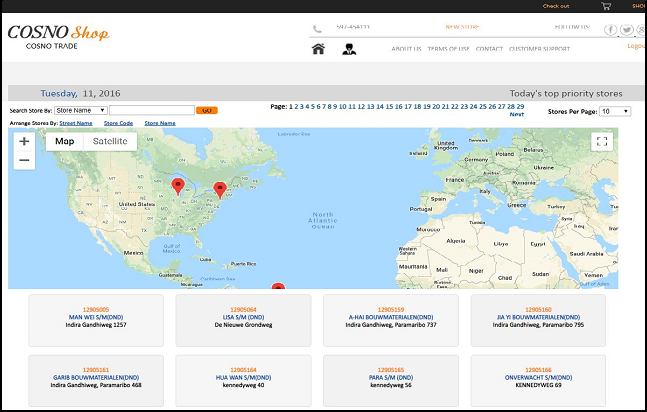Click the store search text field
The width and height of the screenshot is (647, 412).
pyautogui.click(x=151, y=110)
